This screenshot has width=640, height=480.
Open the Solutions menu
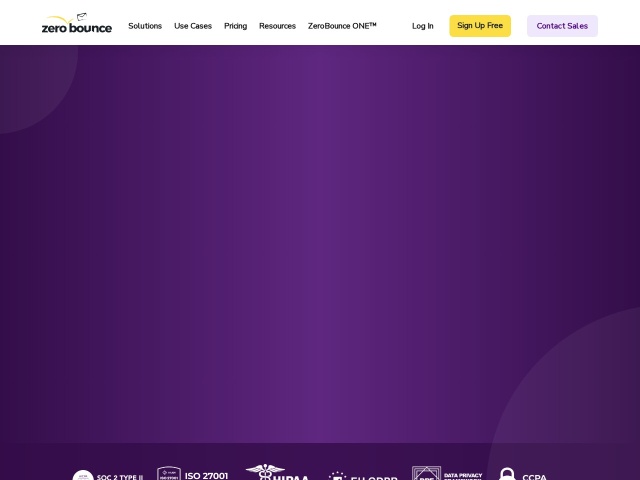pyautogui.click(x=145, y=26)
